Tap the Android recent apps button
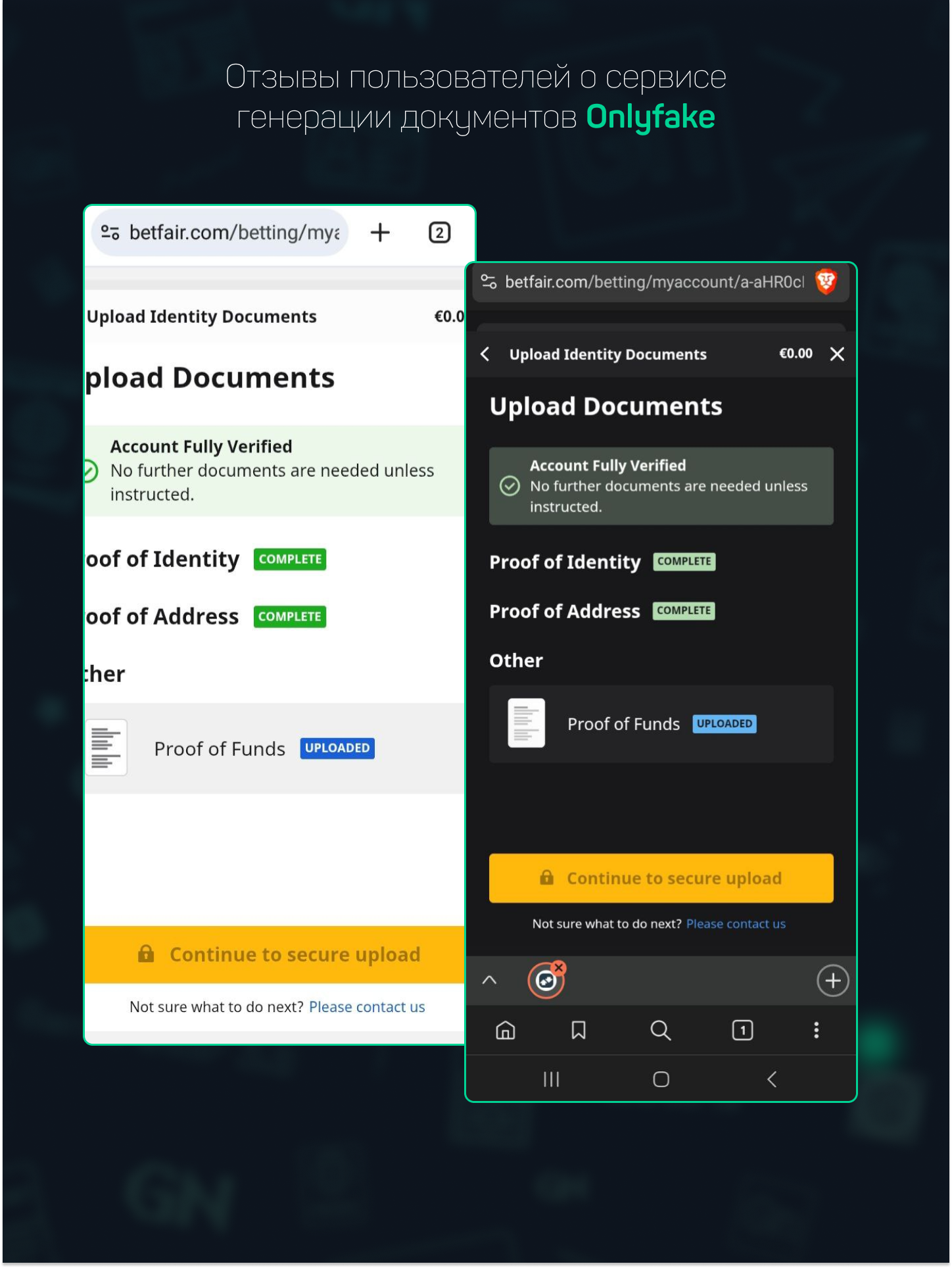Screen dimensions: 952x1268 [551, 1079]
